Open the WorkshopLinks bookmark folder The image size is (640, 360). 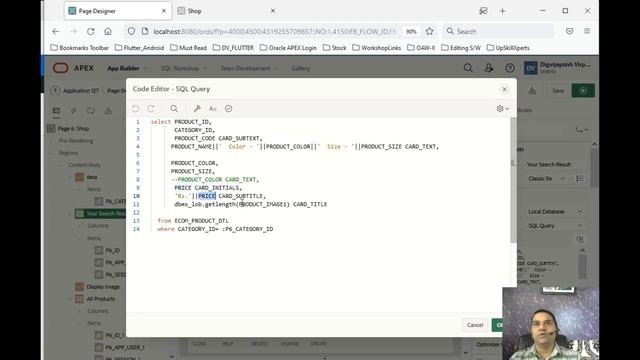tap(377, 48)
